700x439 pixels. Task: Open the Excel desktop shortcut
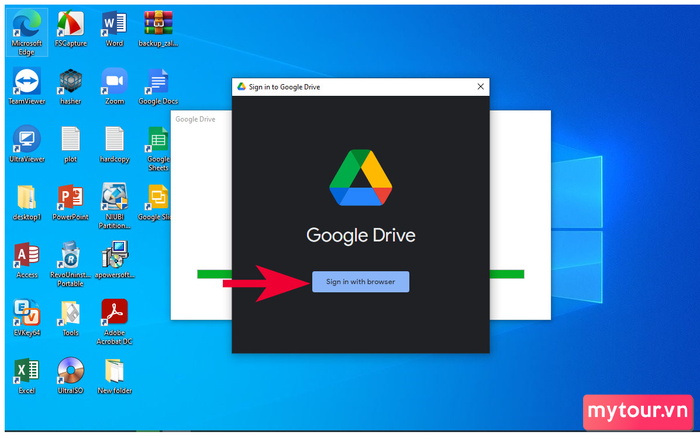(x=27, y=376)
